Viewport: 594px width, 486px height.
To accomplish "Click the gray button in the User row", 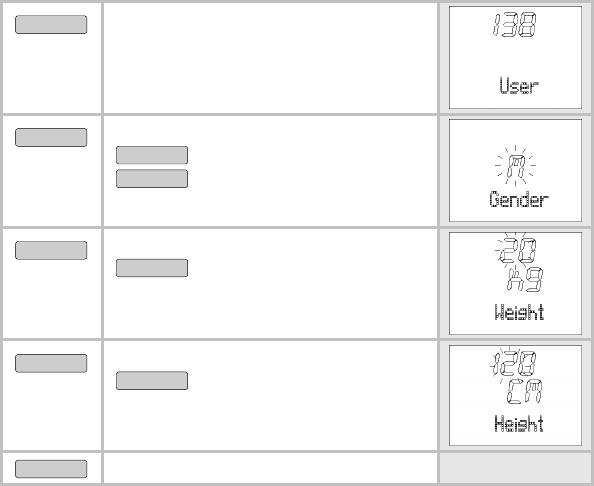I will pyautogui.click(x=51, y=25).
